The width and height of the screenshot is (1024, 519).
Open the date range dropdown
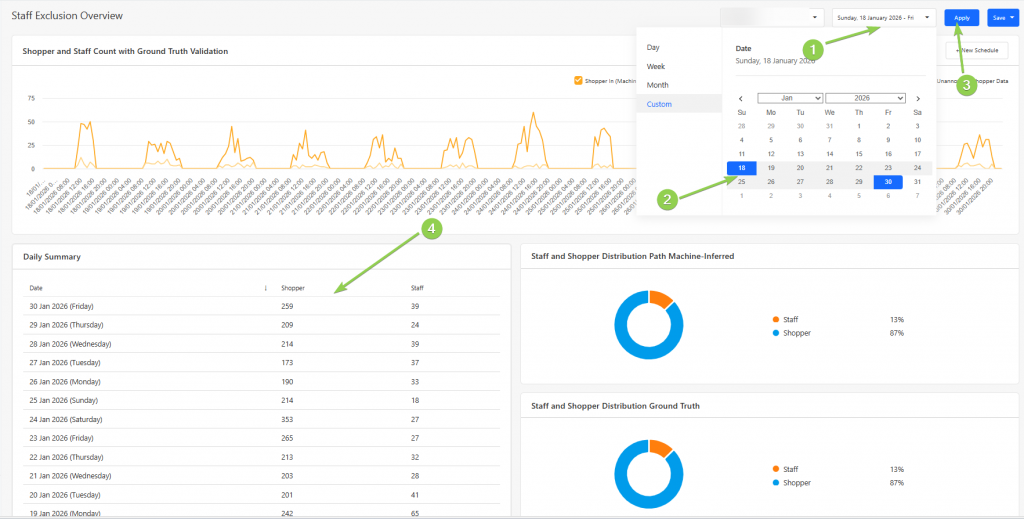click(885, 18)
